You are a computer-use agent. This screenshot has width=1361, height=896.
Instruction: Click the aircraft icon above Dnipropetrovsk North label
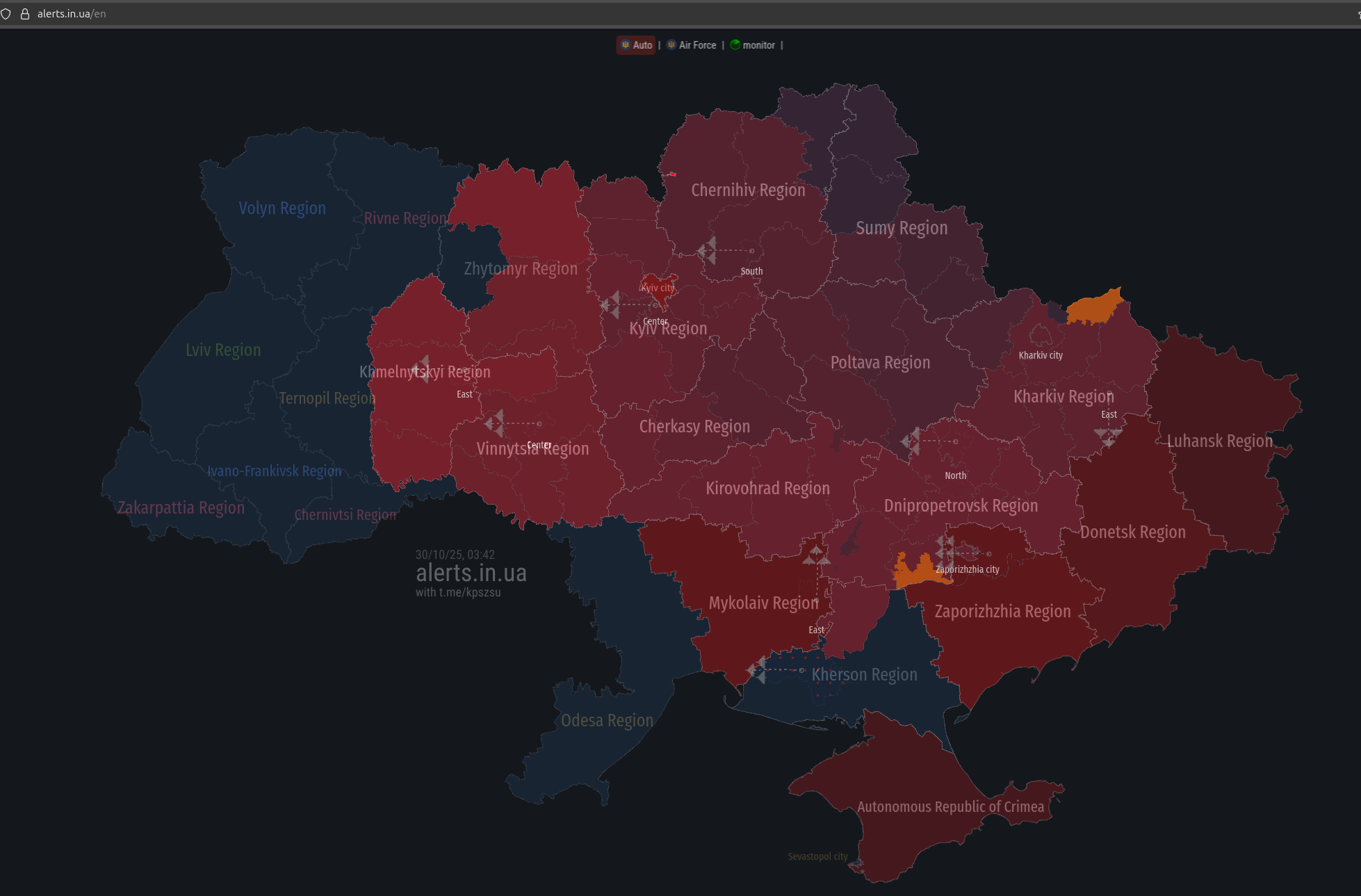click(x=911, y=441)
